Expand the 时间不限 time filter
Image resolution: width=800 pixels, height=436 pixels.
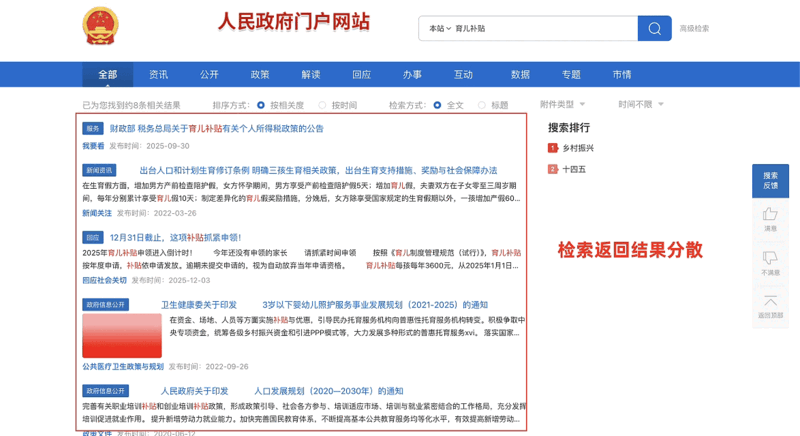640,104
